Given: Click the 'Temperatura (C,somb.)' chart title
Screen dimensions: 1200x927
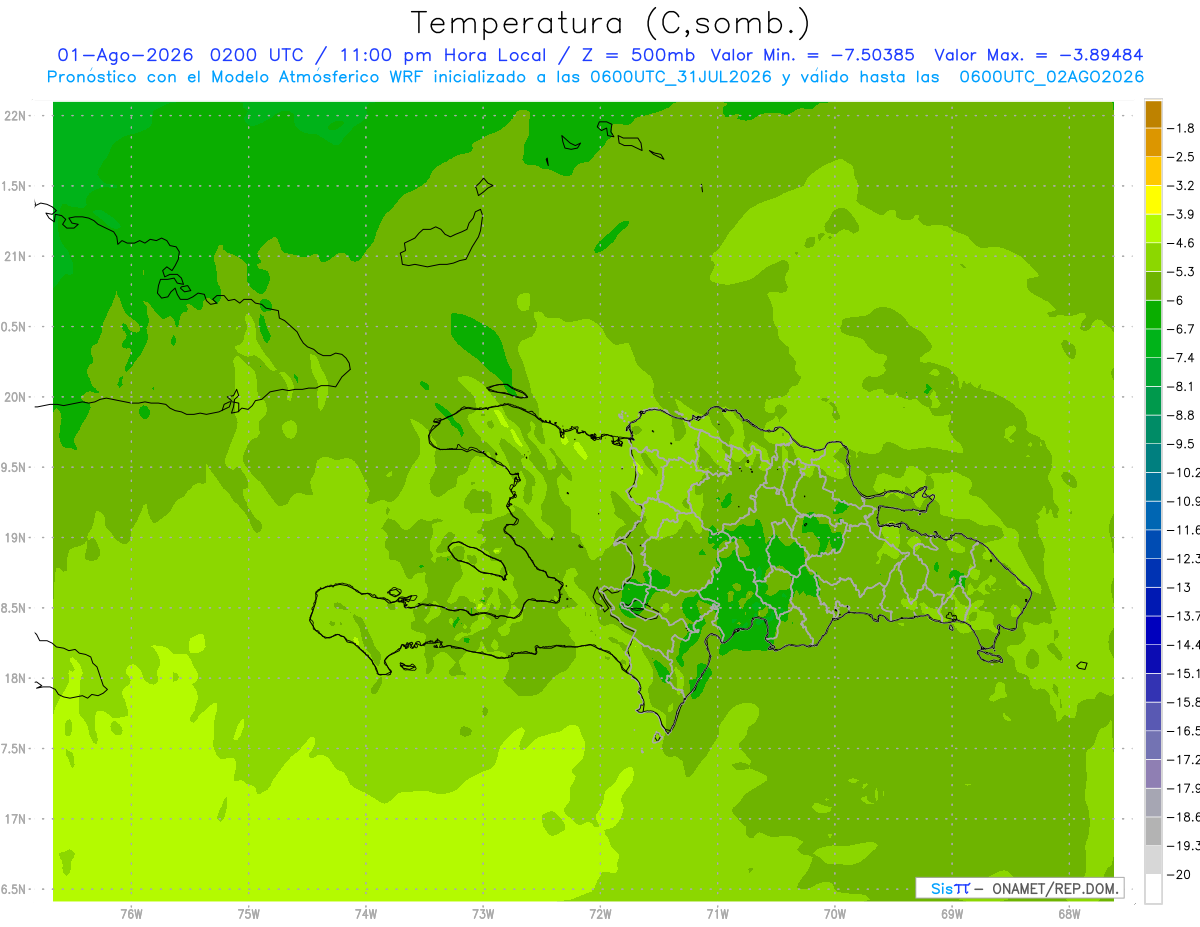Looking at the screenshot, I should 611,22.
